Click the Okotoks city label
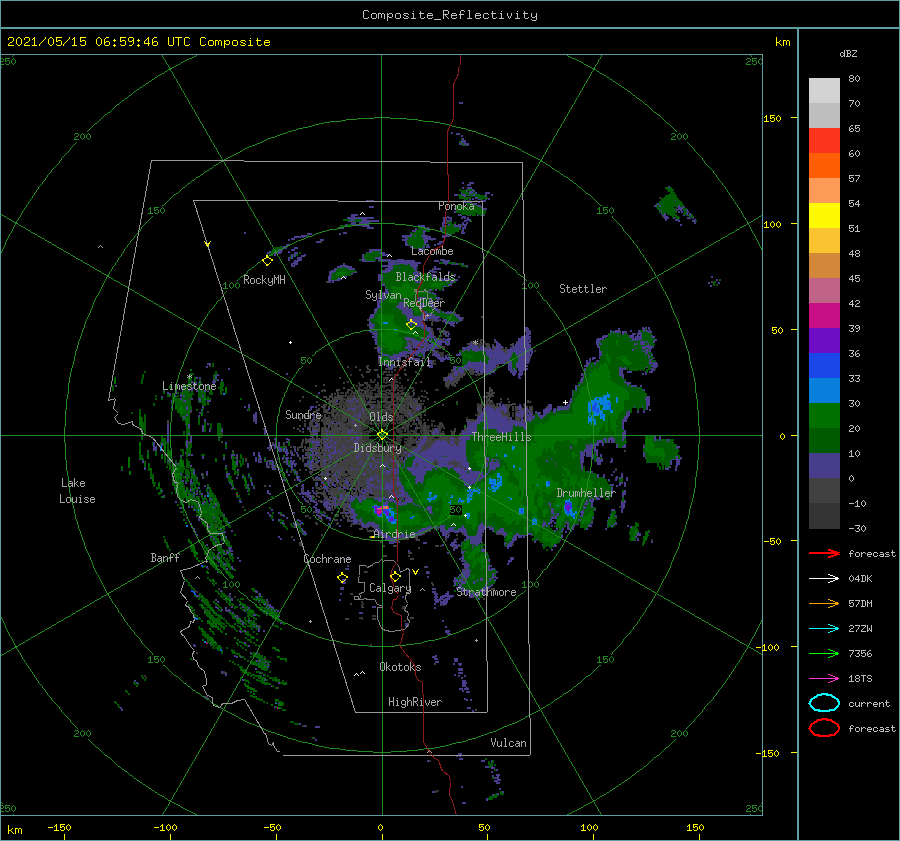The image size is (900, 841). [x=400, y=667]
